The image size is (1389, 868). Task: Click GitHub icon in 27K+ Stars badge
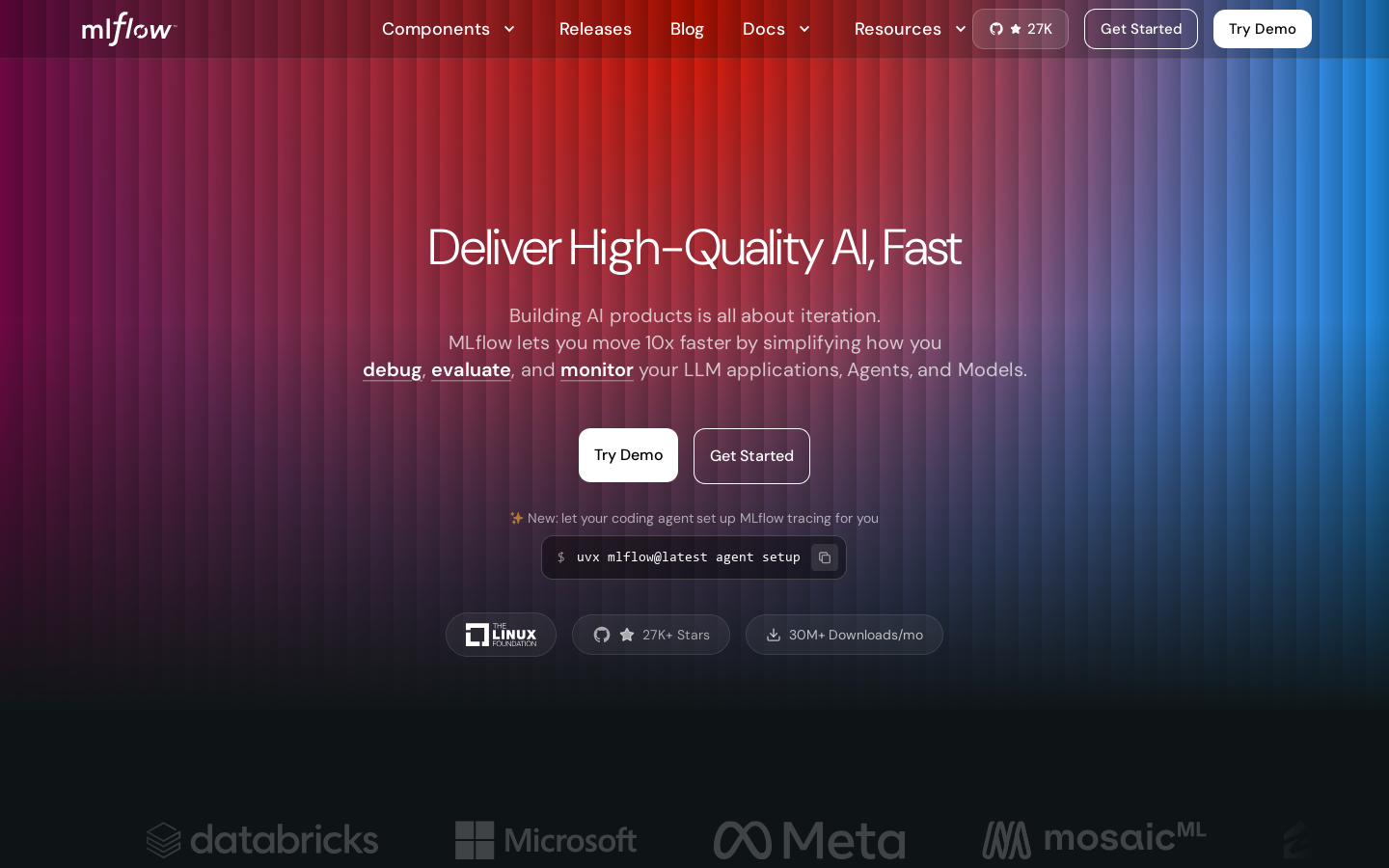602,635
